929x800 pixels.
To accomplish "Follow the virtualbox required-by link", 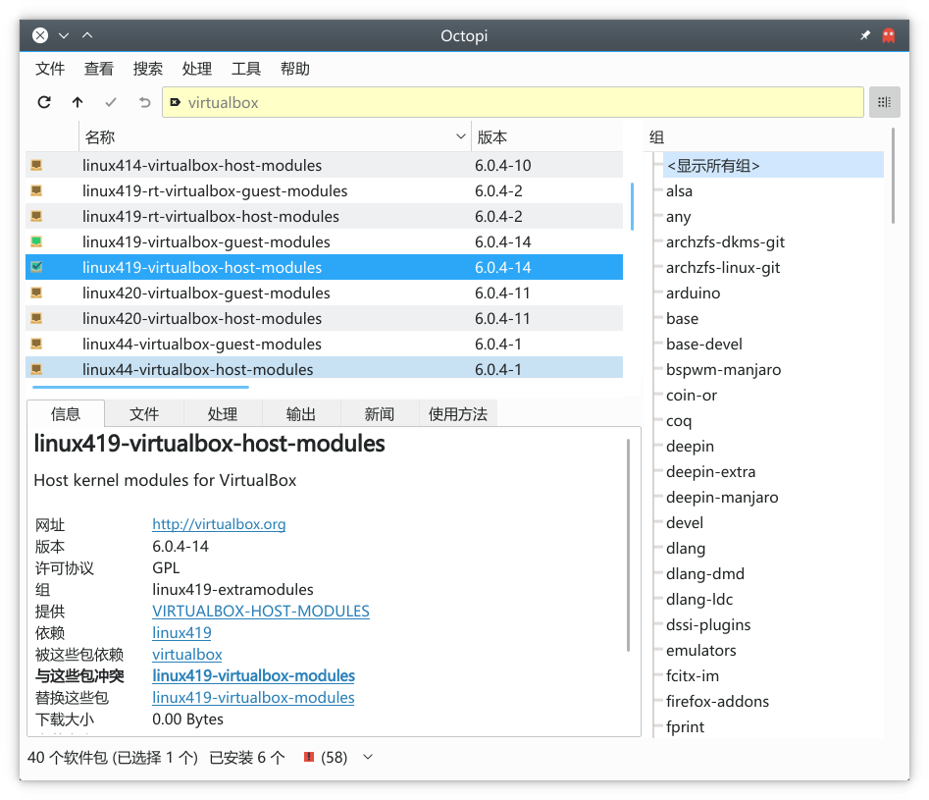I will click(x=187, y=654).
